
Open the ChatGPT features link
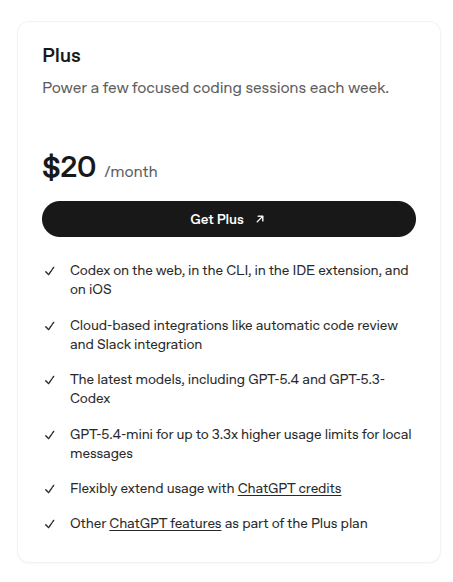(x=165, y=523)
